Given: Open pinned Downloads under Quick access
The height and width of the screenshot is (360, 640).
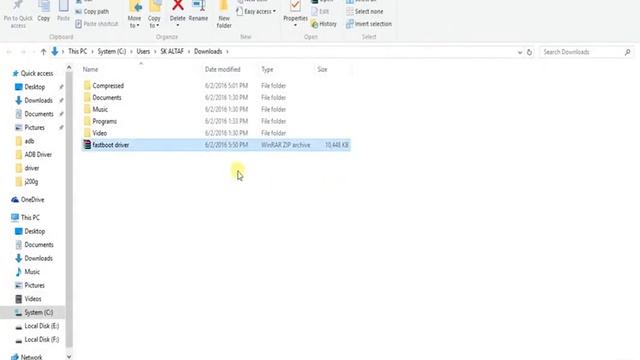Looking at the screenshot, I should [38, 100].
